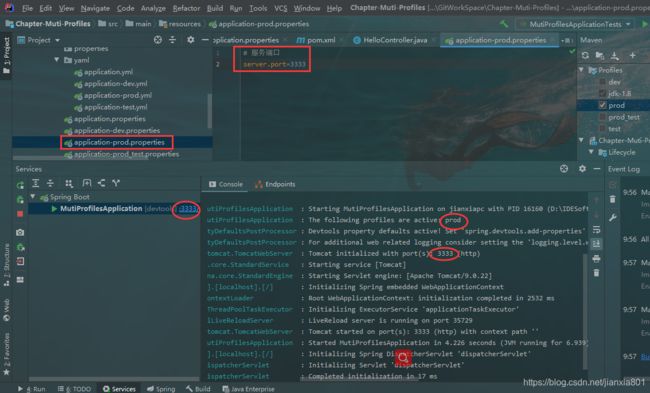Hide the Project panel
650x393 pixels.
[205, 40]
